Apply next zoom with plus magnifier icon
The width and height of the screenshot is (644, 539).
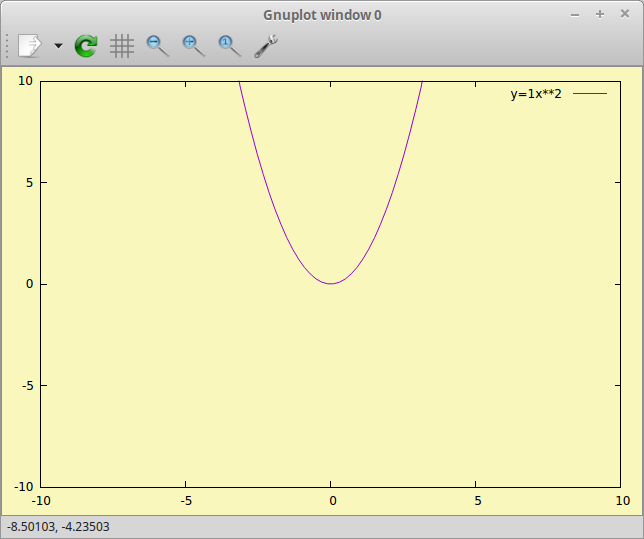tap(193, 45)
